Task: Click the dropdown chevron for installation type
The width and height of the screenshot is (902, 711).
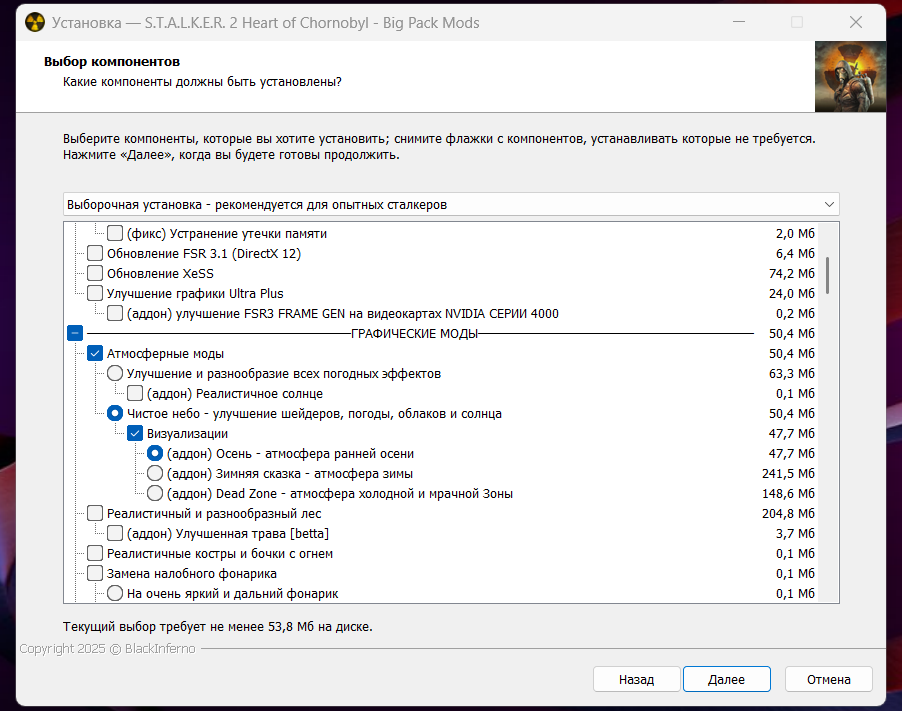Action: pos(829,205)
